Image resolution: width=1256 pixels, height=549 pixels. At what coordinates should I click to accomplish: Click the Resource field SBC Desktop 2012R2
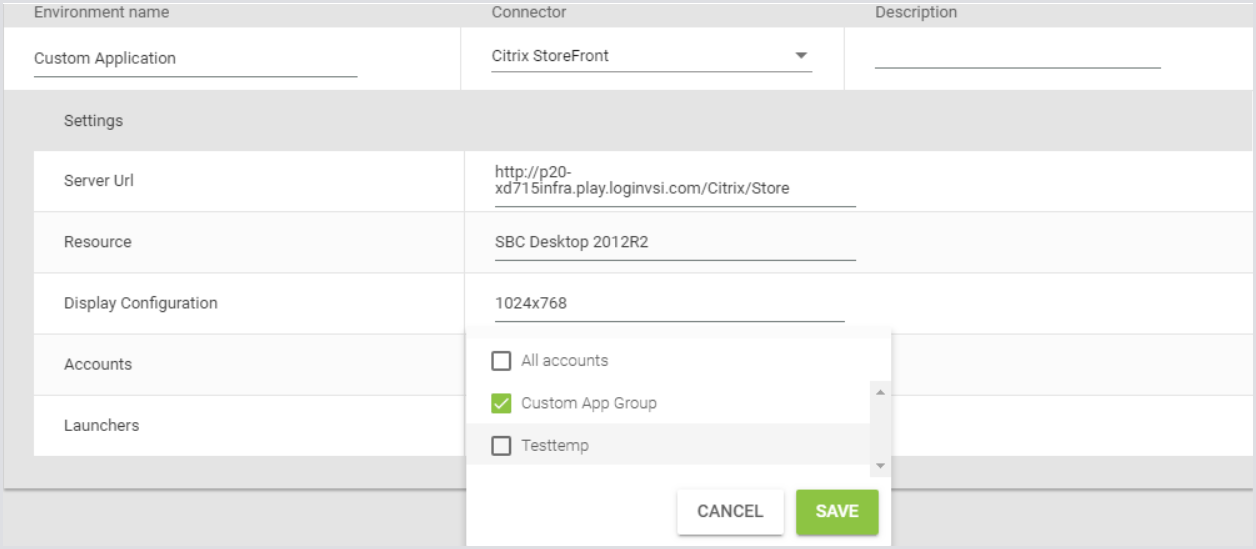click(675, 242)
